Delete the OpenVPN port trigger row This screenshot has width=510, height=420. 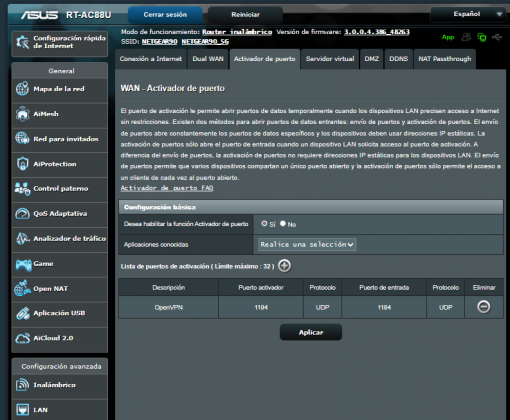point(484,307)
